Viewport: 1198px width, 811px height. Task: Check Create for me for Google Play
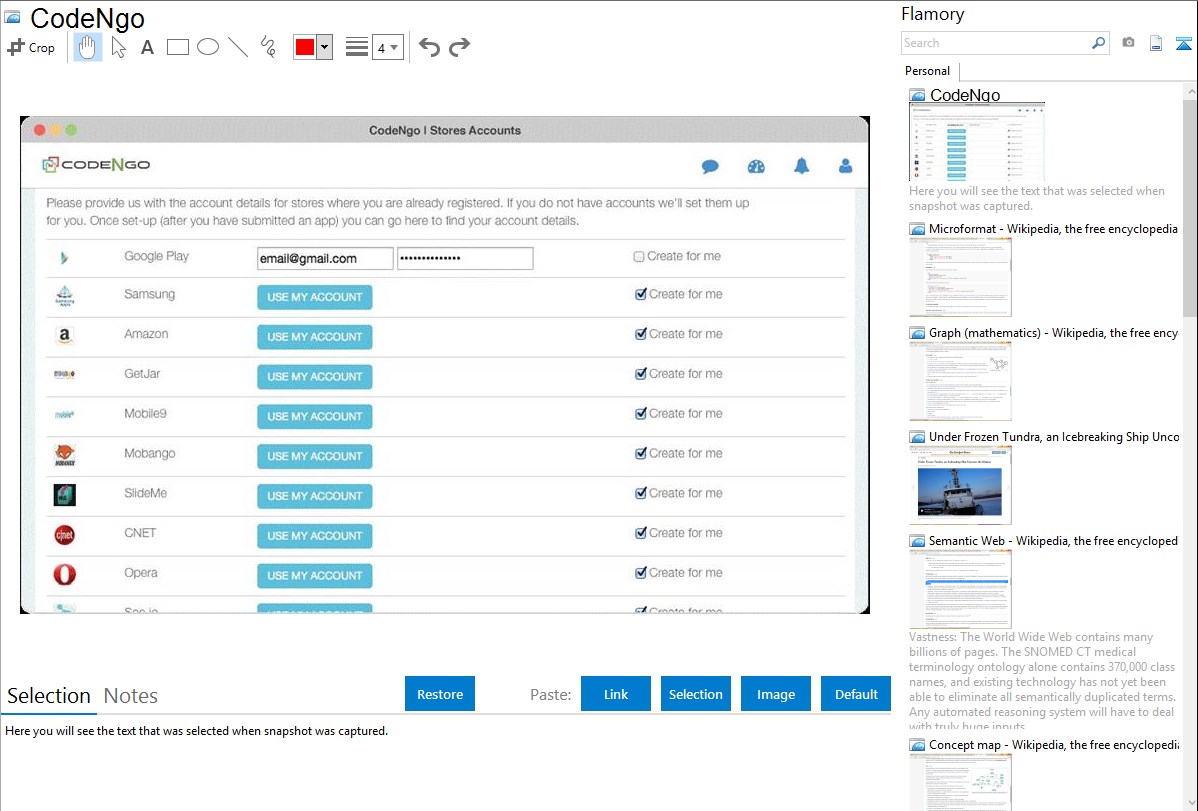[x=639, y=257]
